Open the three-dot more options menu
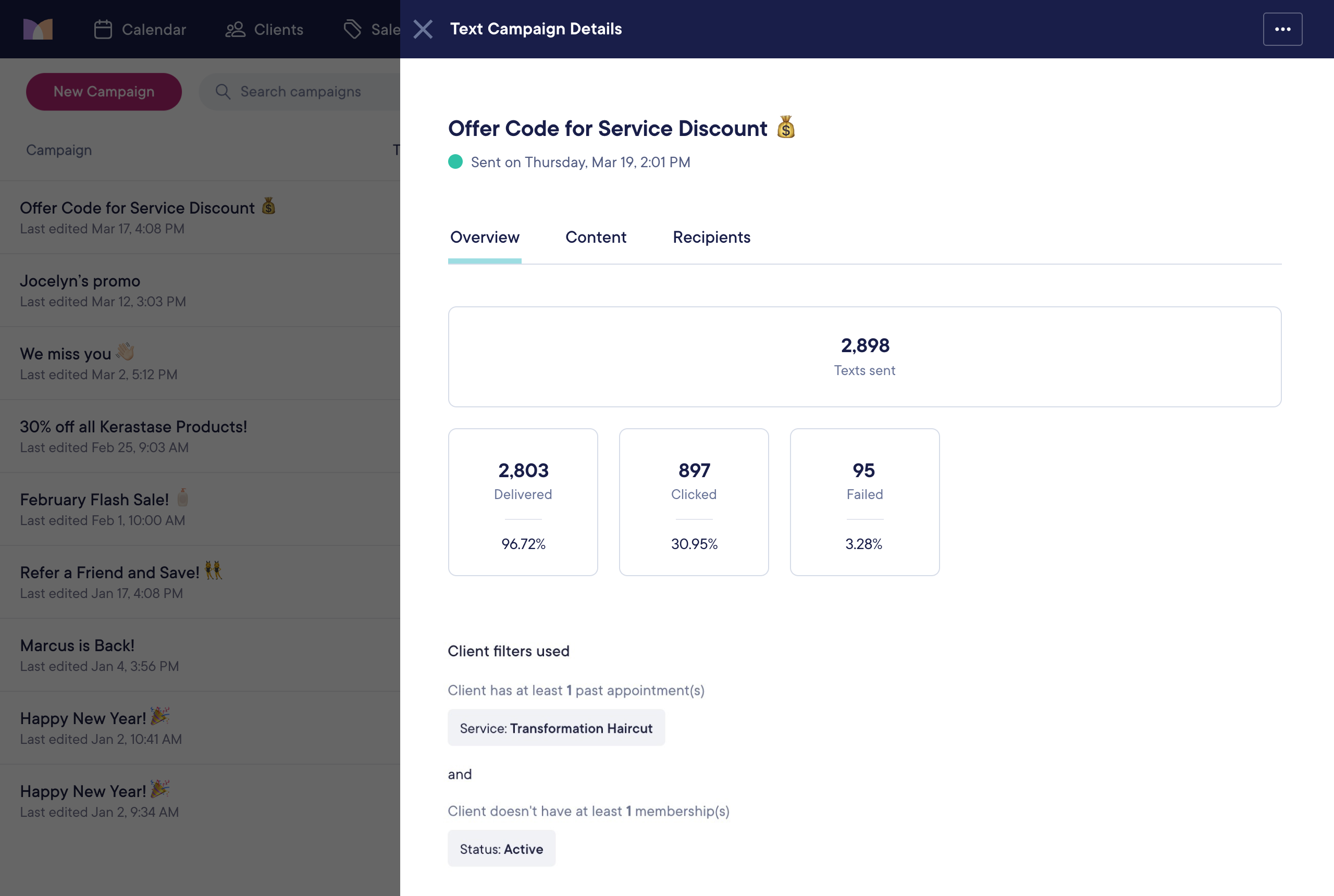Screen dimensions: 1334x896 tap(1282, 29)
